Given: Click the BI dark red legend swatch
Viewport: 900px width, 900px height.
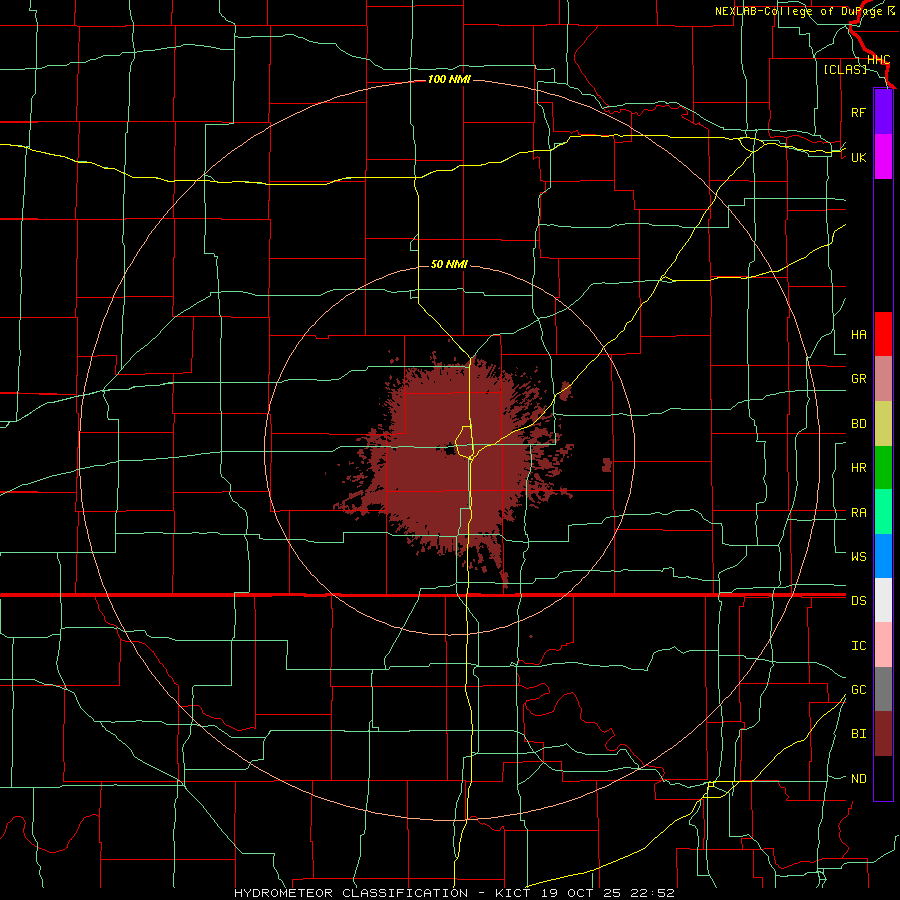Looking at the screenshot, I should (883, 734).
